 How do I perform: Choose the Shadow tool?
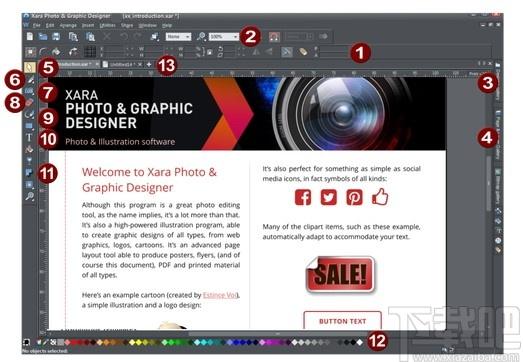pyautogui.click(x=29, y=172)
